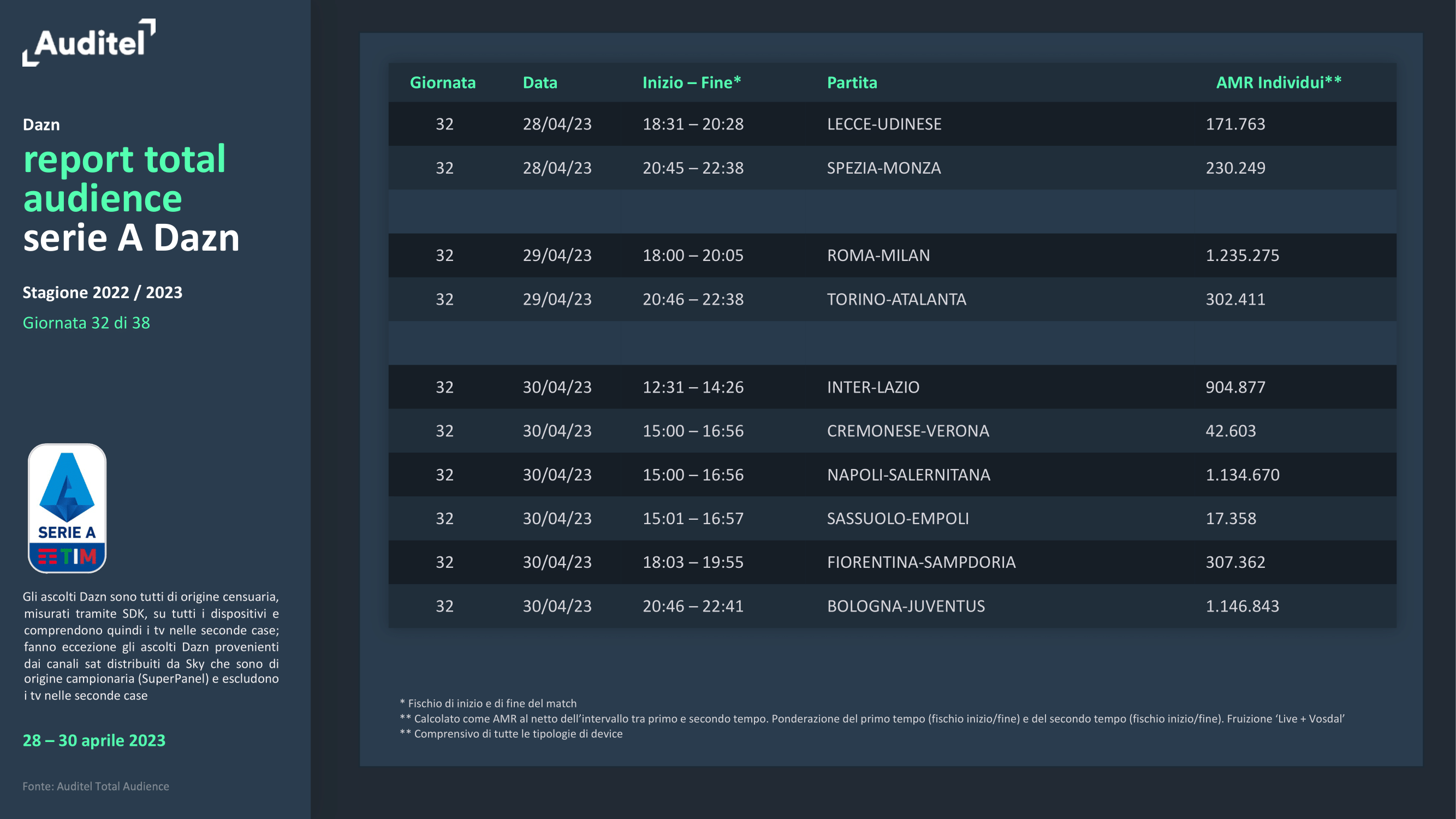Select the 'Giornata' column header

pyautogui.click(x=443, y=82)
